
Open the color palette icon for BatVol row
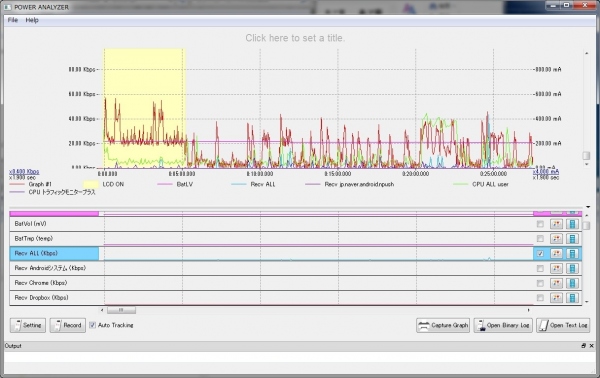pyautogui.click(x=556, y=224)
